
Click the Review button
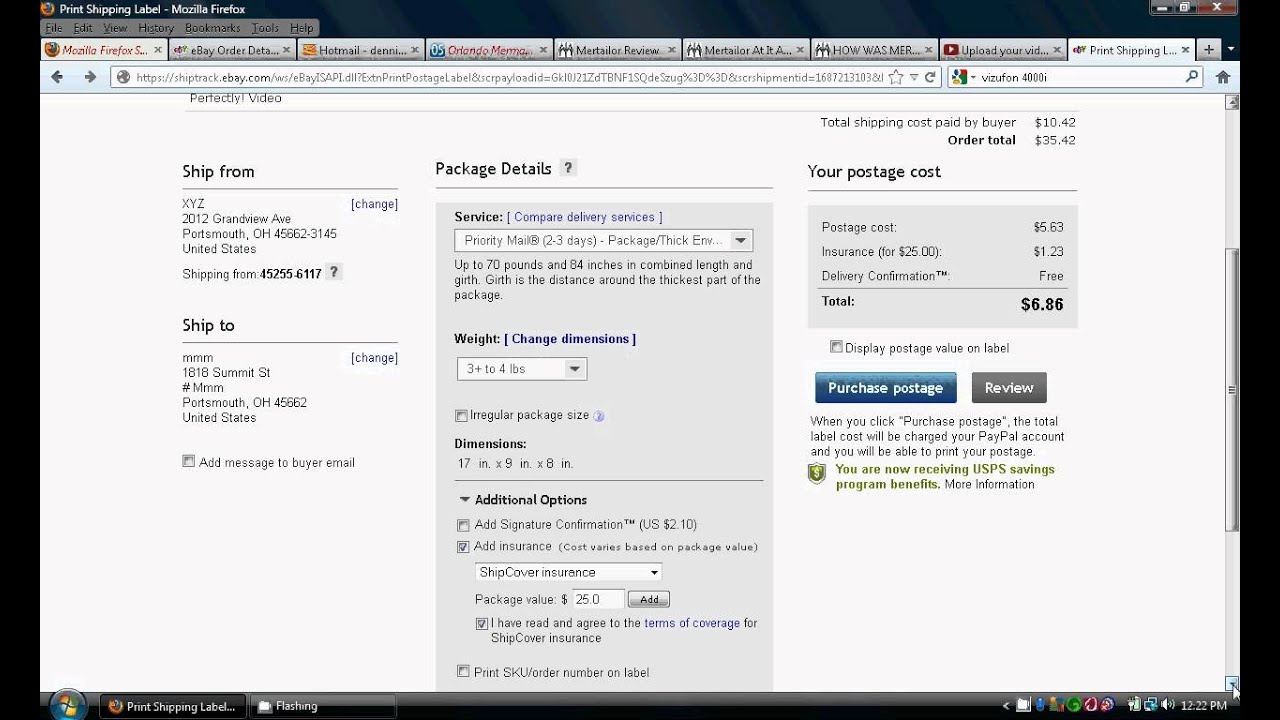pos(1009,388)
